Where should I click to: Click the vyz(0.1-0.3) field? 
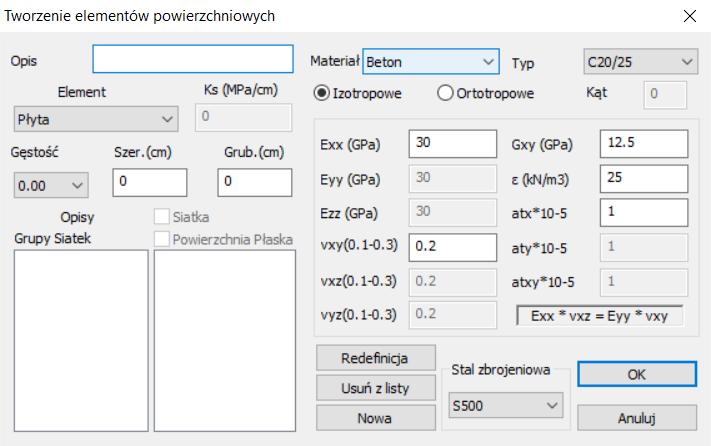coord(453,315)
